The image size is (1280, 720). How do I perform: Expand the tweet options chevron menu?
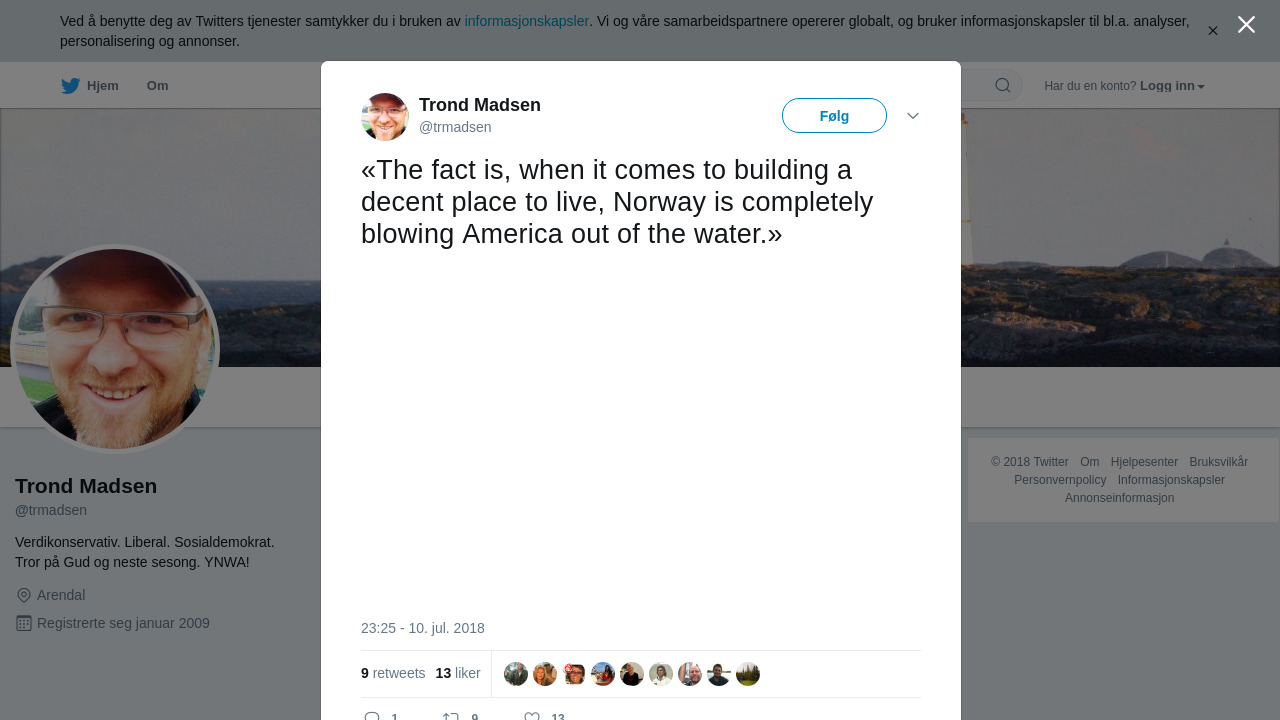[x=913, y=116]
